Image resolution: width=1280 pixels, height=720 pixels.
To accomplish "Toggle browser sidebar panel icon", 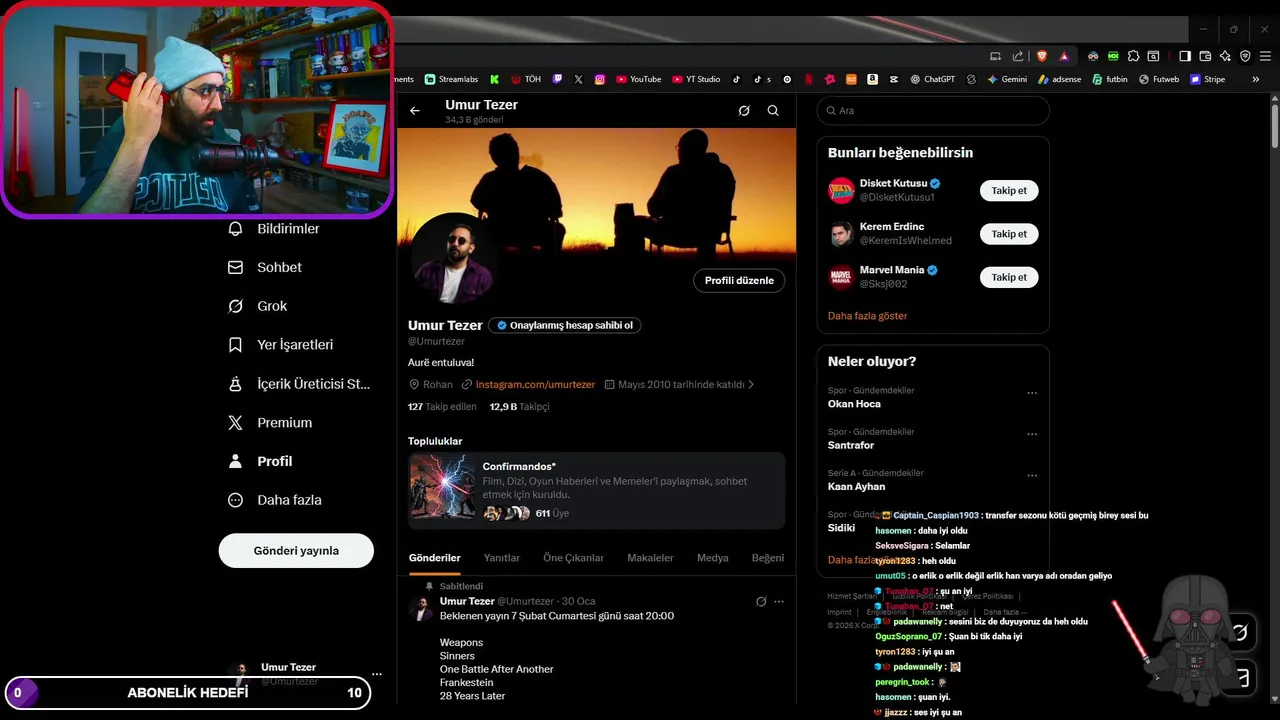I will coord(1184,56).
